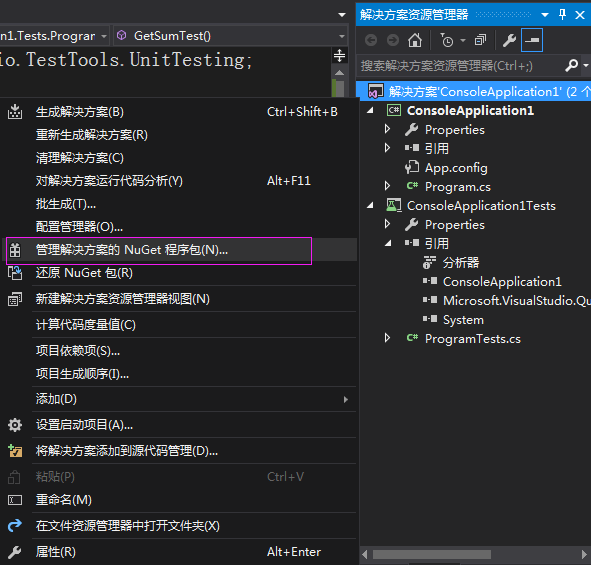Viewport: 591px width, 565px height.
Task: Open the editor tab list dropdown arrow
Action: click(342, 15)
